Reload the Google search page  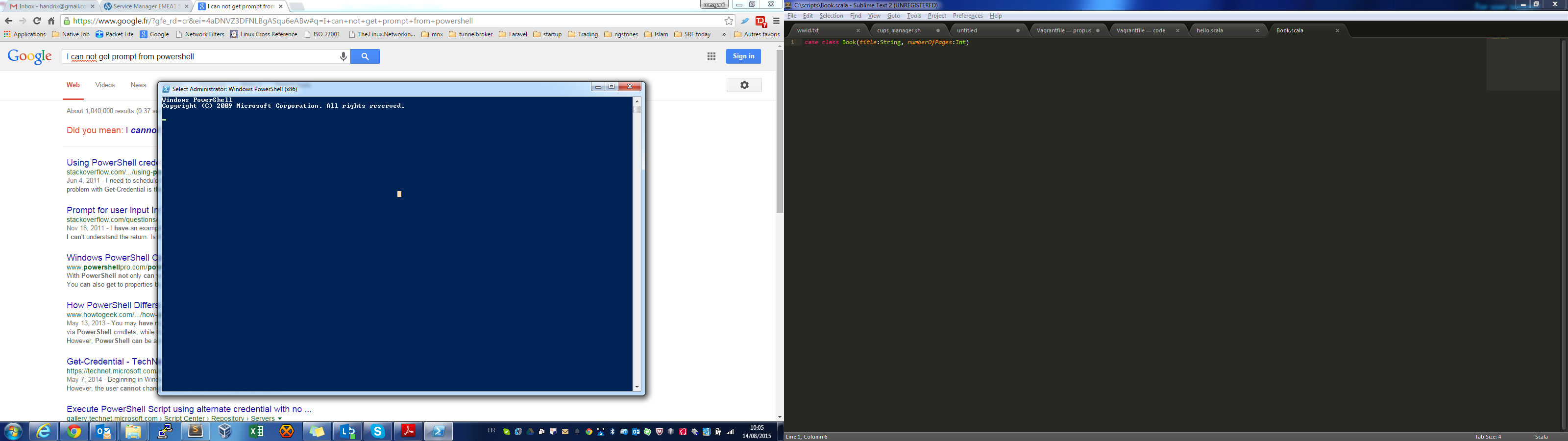(x=37, y=21)
